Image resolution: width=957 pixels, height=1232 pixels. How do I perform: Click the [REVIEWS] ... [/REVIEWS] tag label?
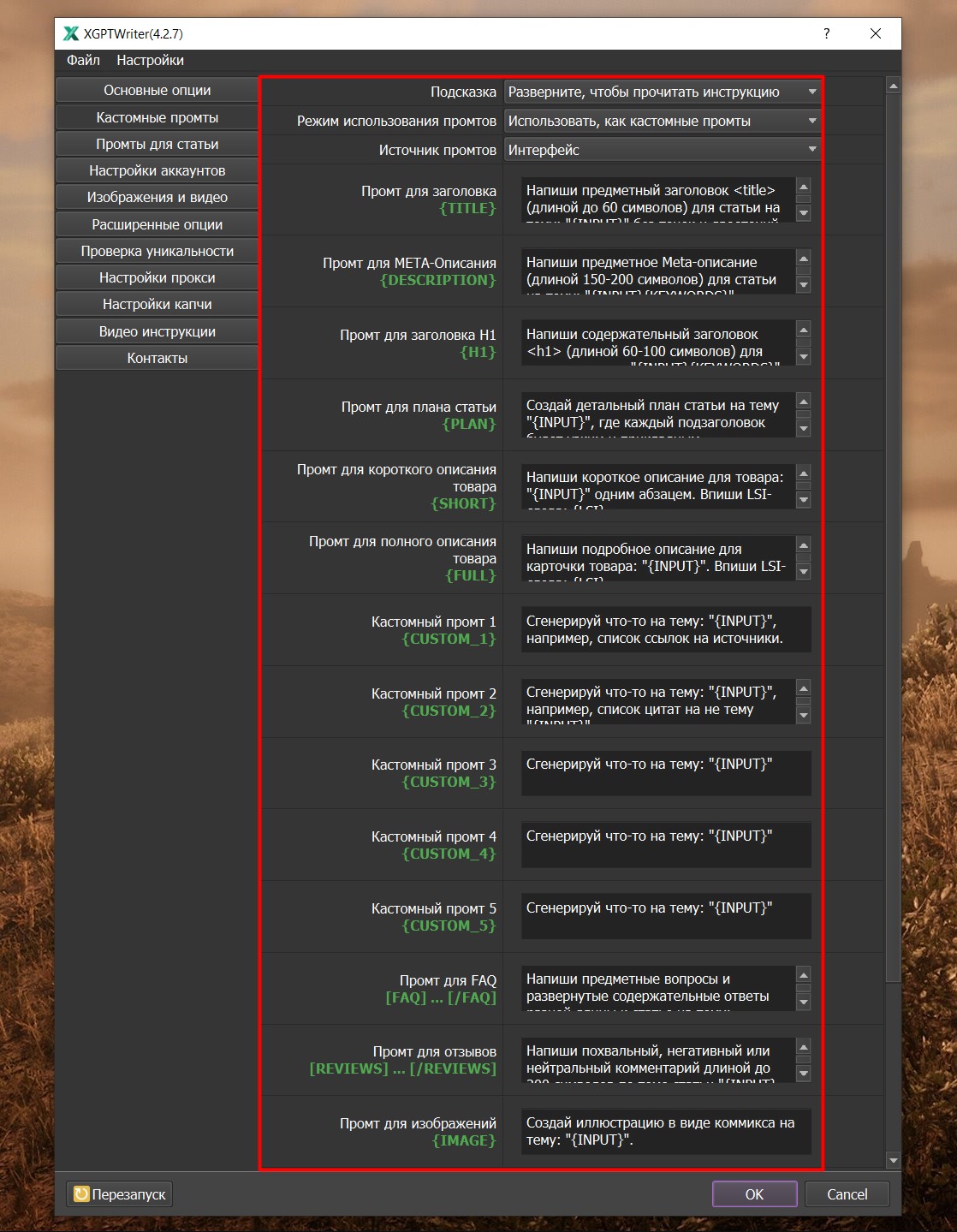point(402,1068)
